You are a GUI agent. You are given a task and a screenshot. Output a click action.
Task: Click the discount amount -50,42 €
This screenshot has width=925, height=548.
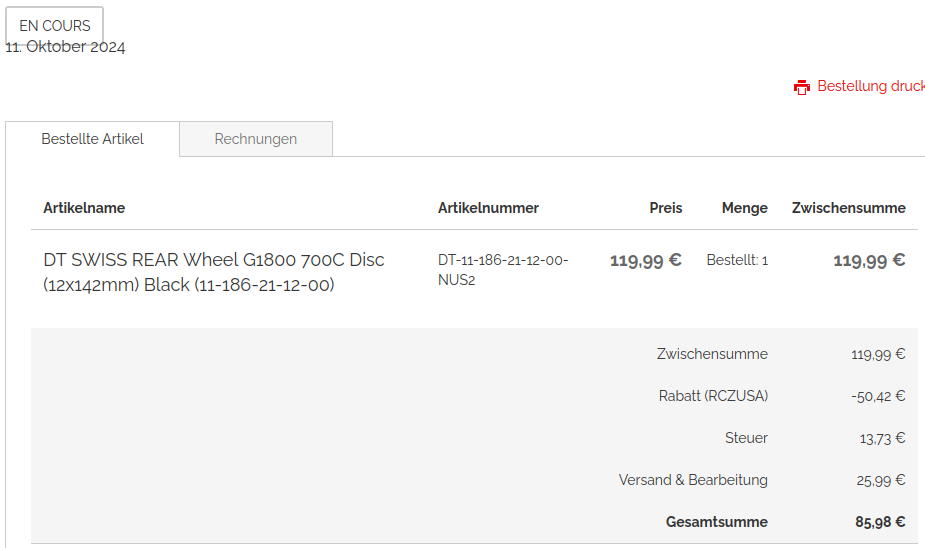pyautogui.click(x=878, y=396)
